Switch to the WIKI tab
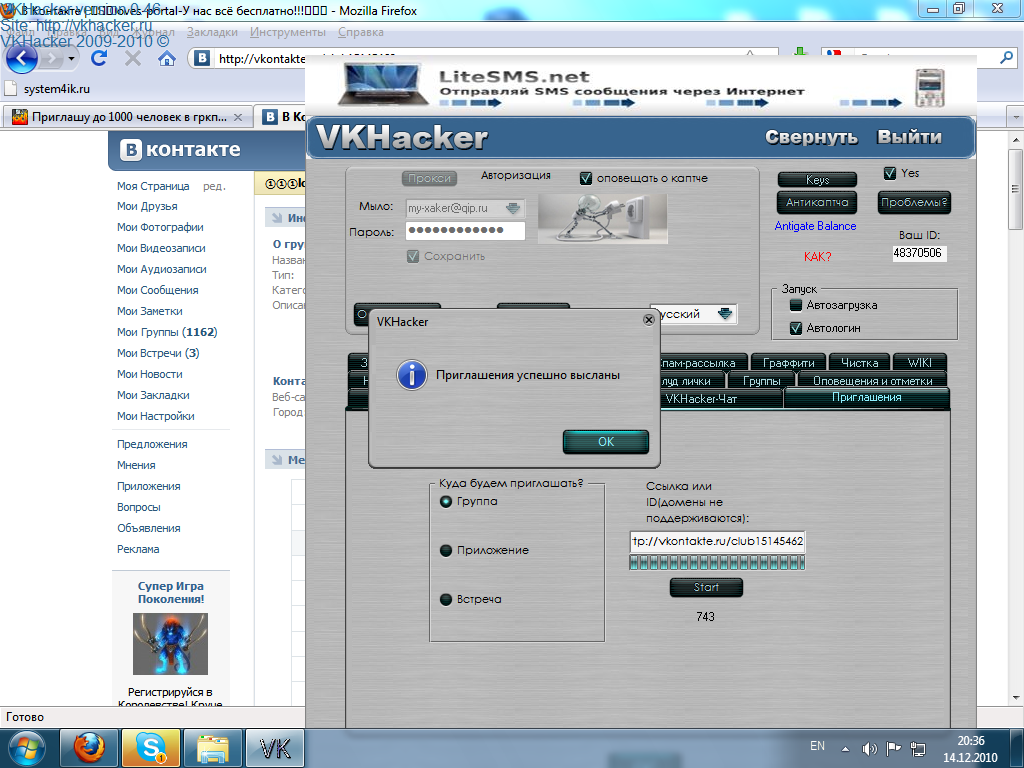 click(919, 362)
